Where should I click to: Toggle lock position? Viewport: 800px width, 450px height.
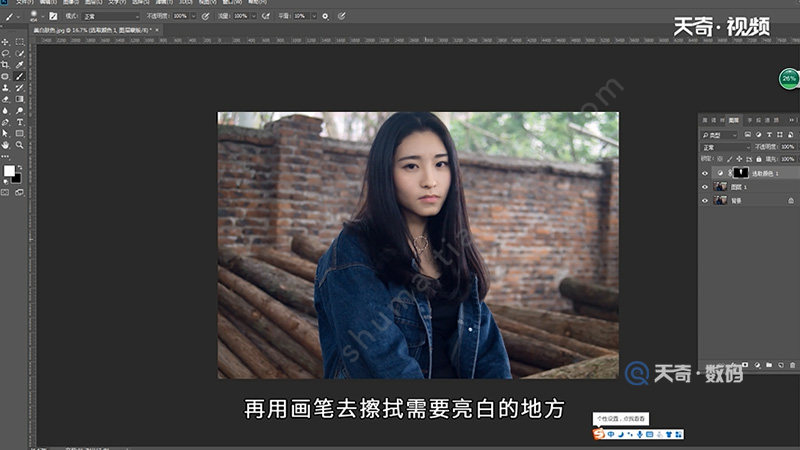coord(739,159)
